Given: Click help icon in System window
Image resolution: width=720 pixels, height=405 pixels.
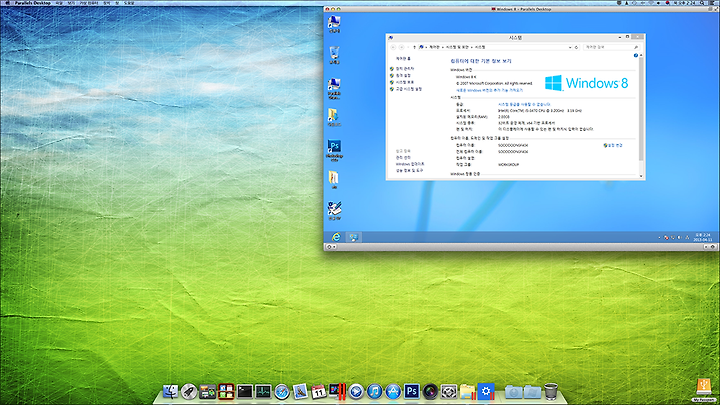Looking at the screenshot, I should click(x=636, y=55).
